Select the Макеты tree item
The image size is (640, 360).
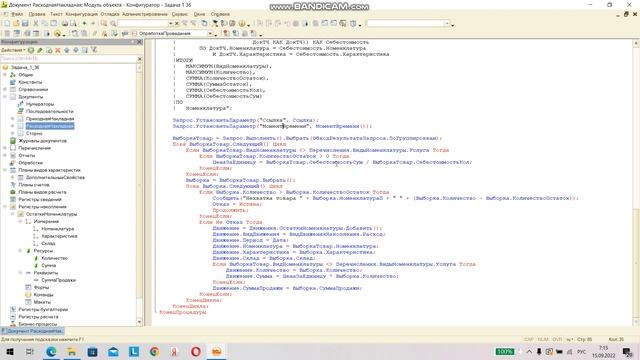(42, 302)
